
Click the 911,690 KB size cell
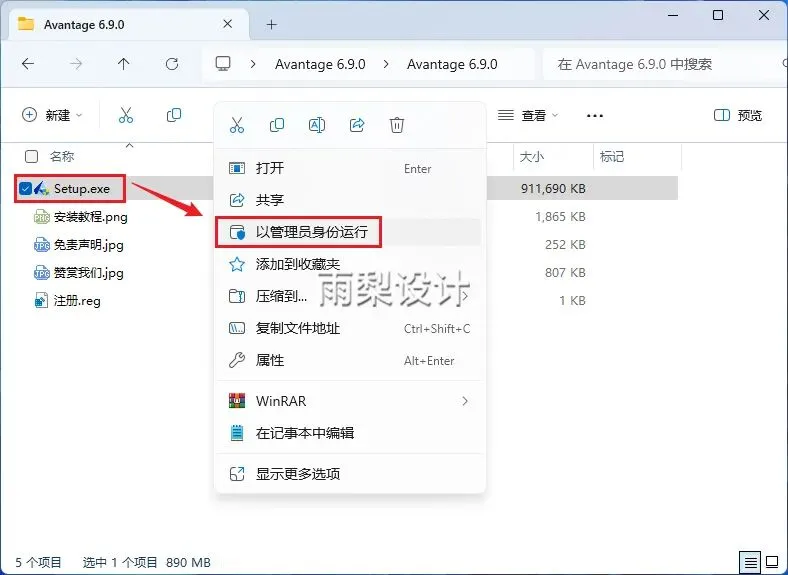553,188
